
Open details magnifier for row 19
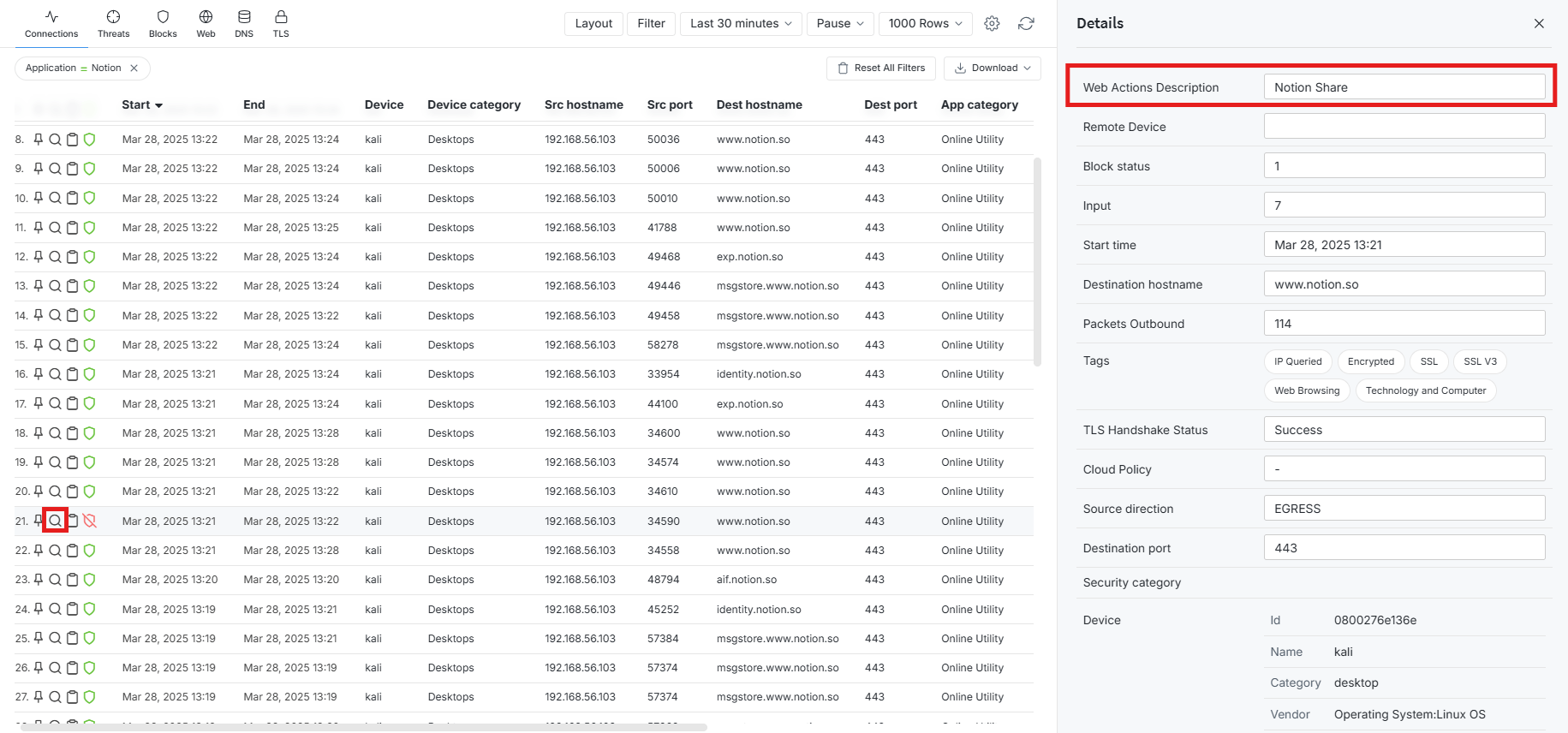click(55, 462)
